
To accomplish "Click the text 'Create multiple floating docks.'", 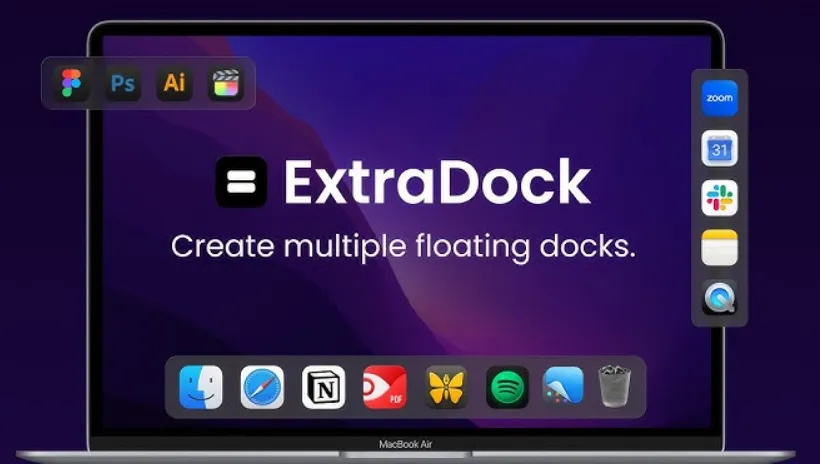I will [x=403, y=246].
